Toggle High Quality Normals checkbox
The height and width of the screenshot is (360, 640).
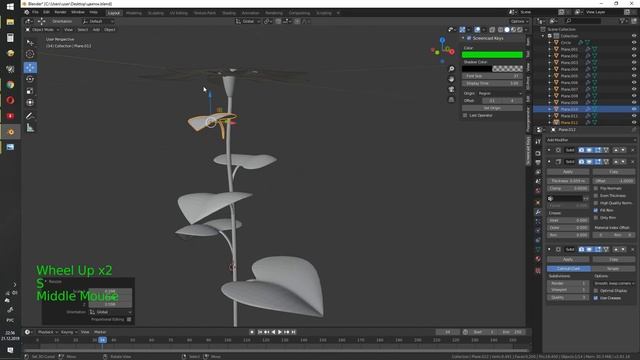click(596, 203)
